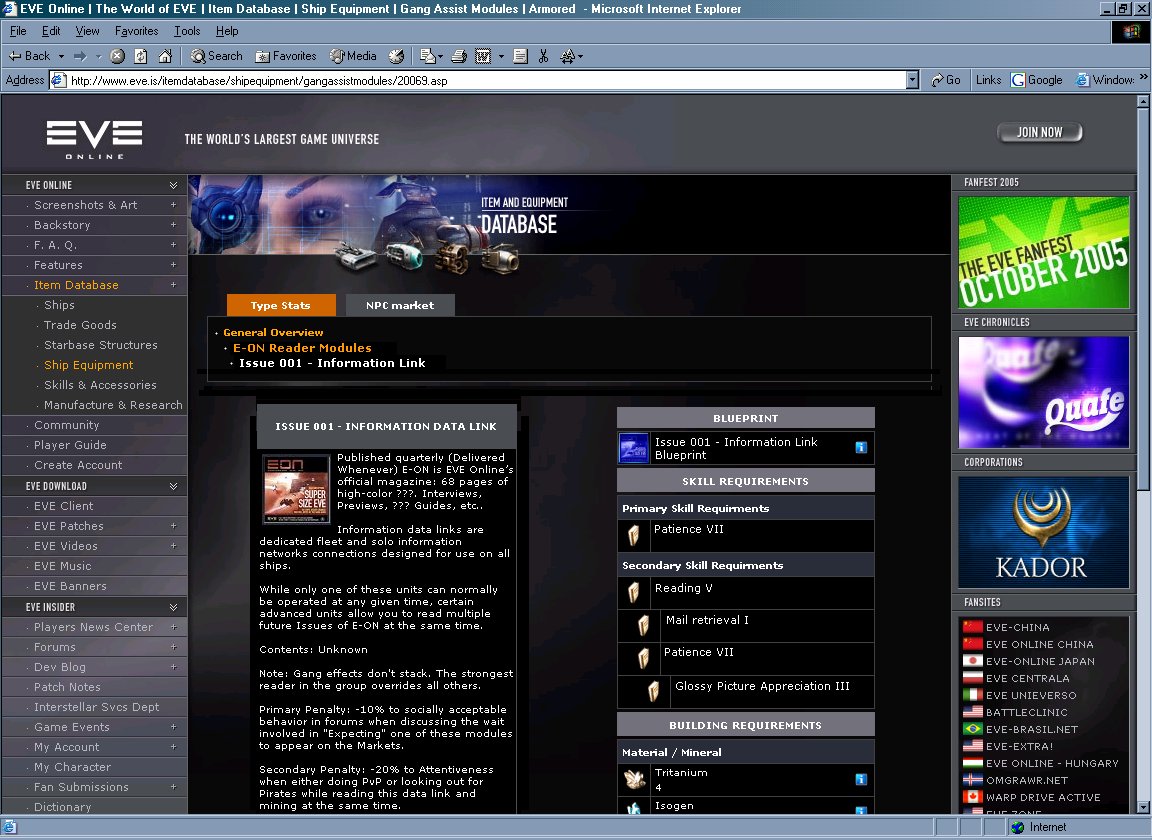This screenshot has width=1152, height=840.
Task: Open Favorites from the toolbar
Action: (x=285, y=56)
